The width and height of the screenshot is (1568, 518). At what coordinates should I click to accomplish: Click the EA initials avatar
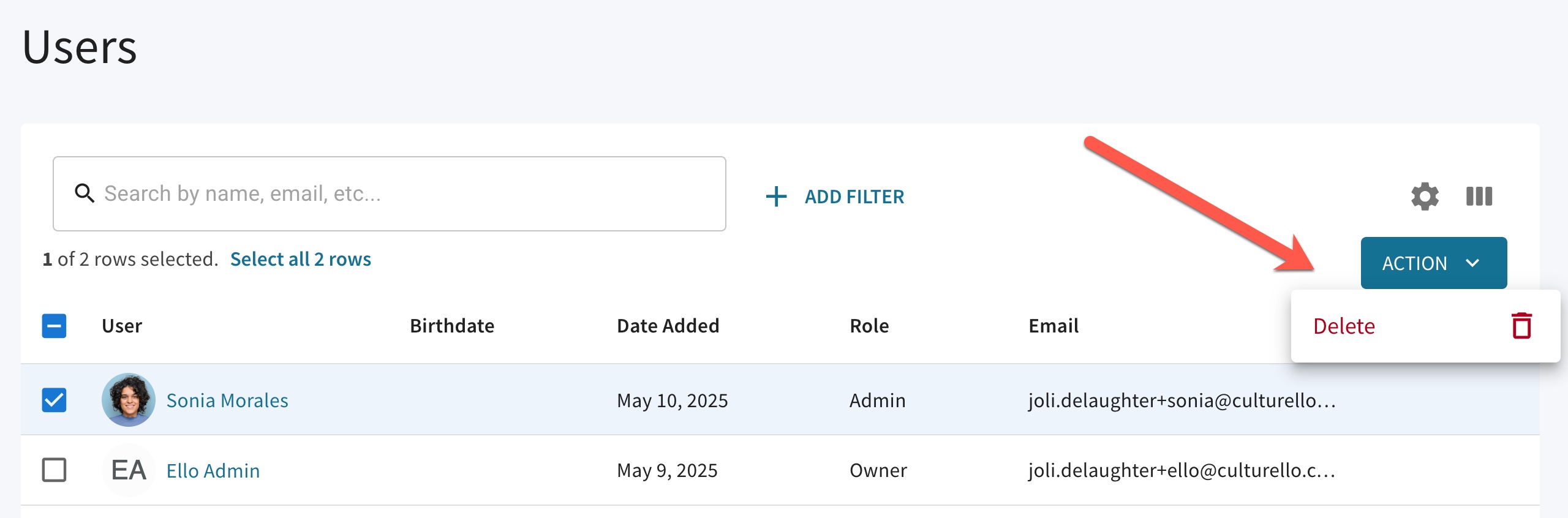click(x=128, y=470)
